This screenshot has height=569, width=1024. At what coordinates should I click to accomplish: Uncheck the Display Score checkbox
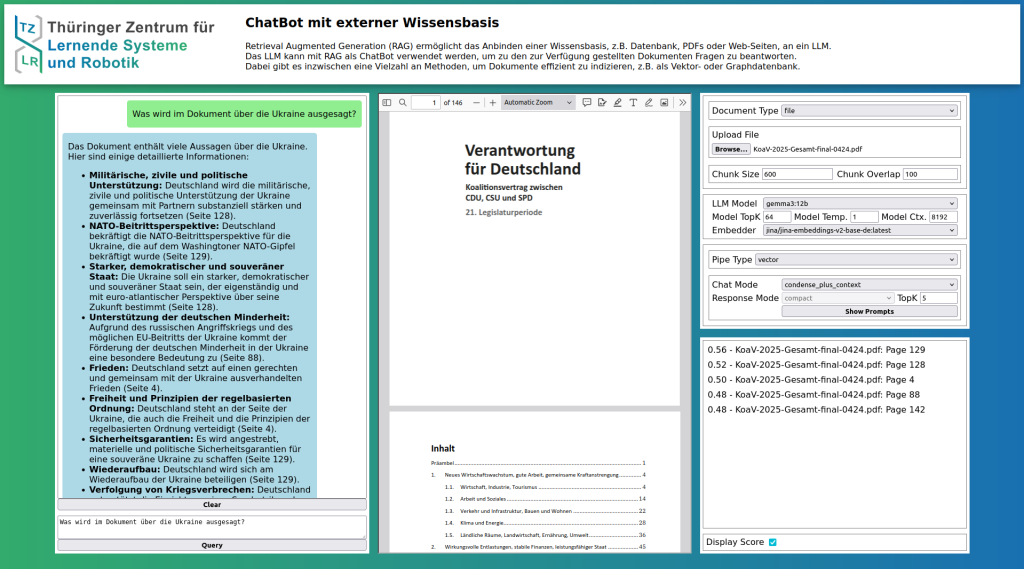tap(773, 542)
